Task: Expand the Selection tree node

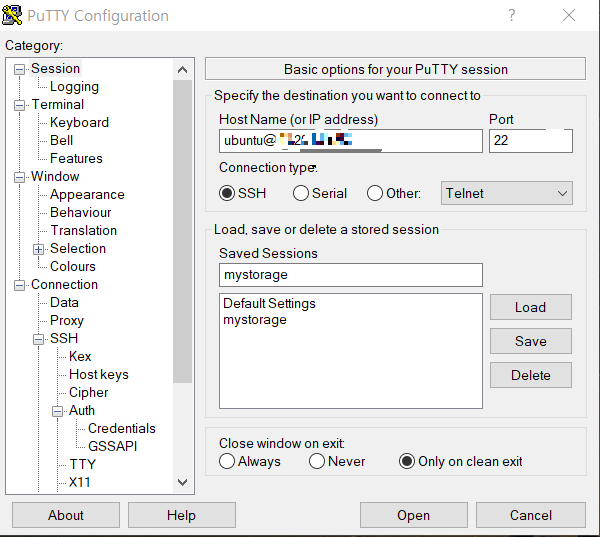Action: pyautogui.click(x=38, y=250)
